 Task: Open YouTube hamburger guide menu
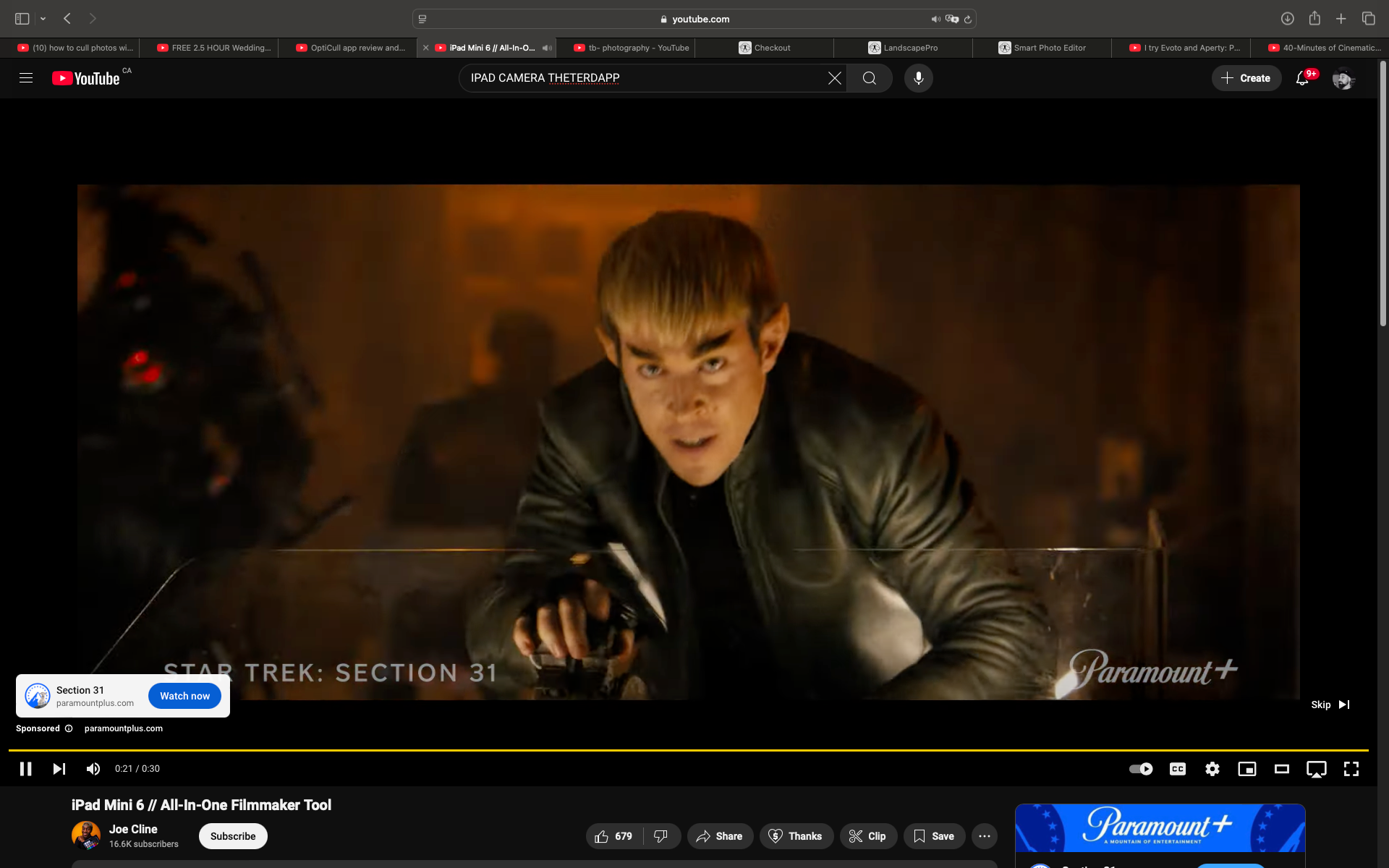coord(26,78)
